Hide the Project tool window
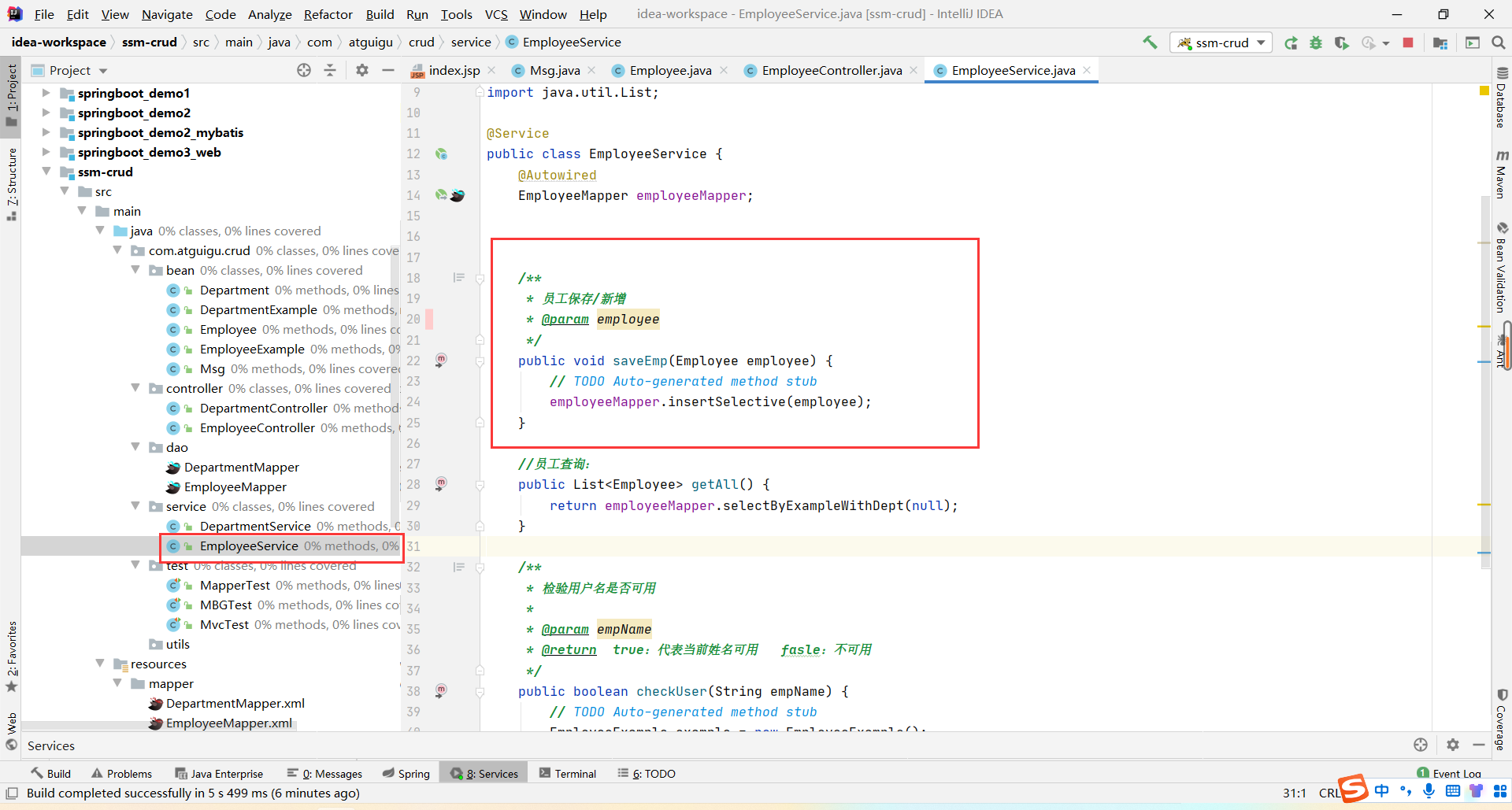The height and width of the screenshot is (810, 1512). (x=388, y=70)
